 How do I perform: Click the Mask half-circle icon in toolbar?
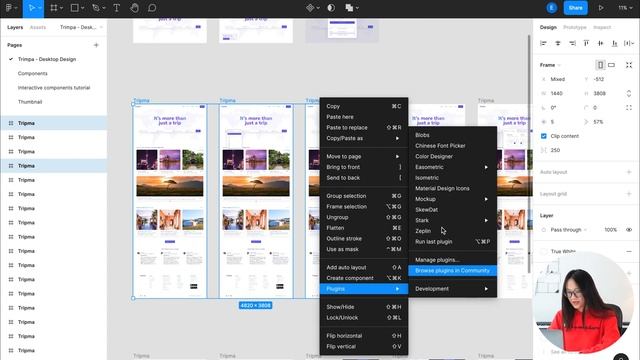coord(331,8)
